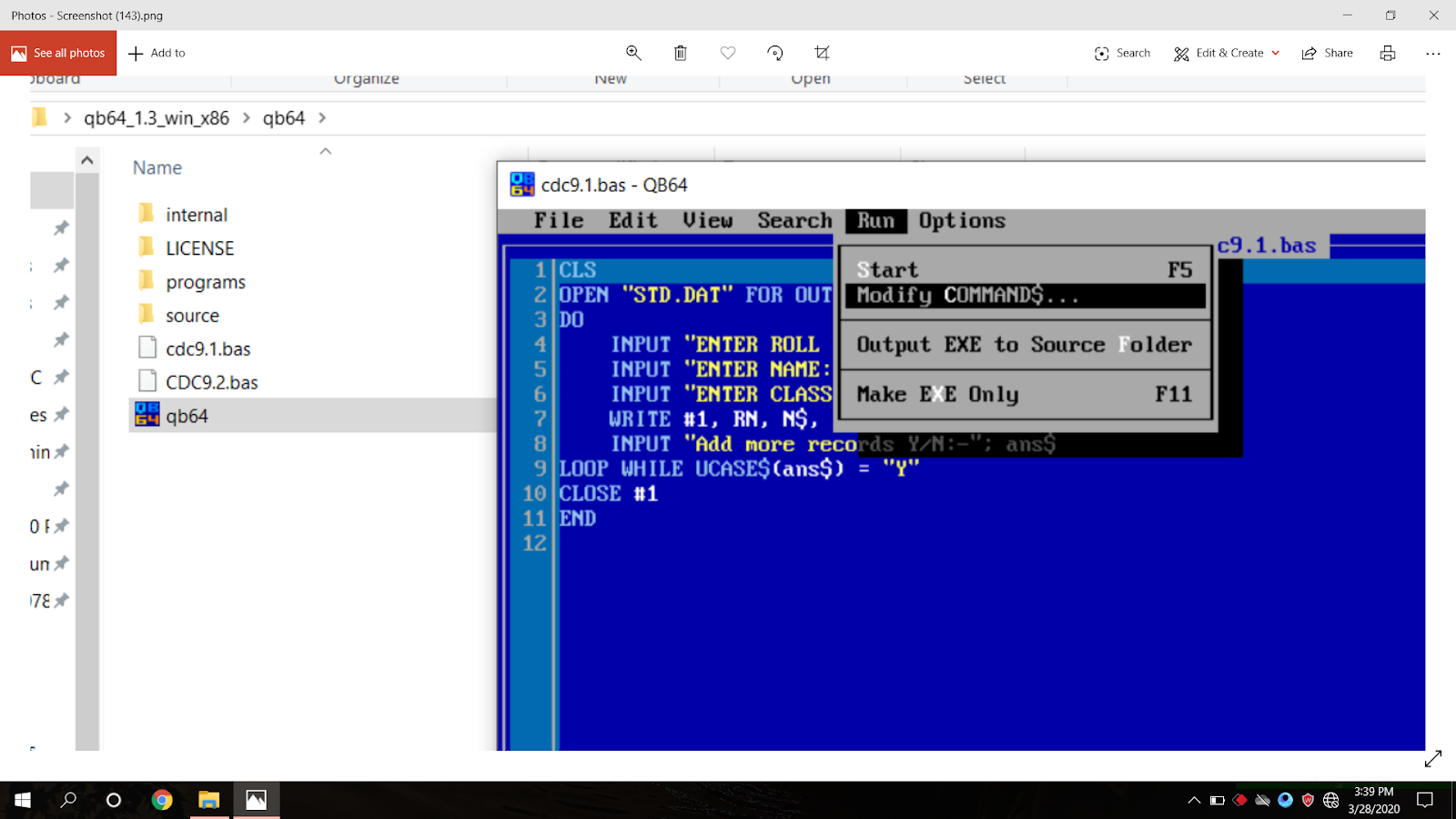Toggle fullscreen with the diagonal arrows icon
The image size is (1456, 819).
click(x=1433, y=758)
